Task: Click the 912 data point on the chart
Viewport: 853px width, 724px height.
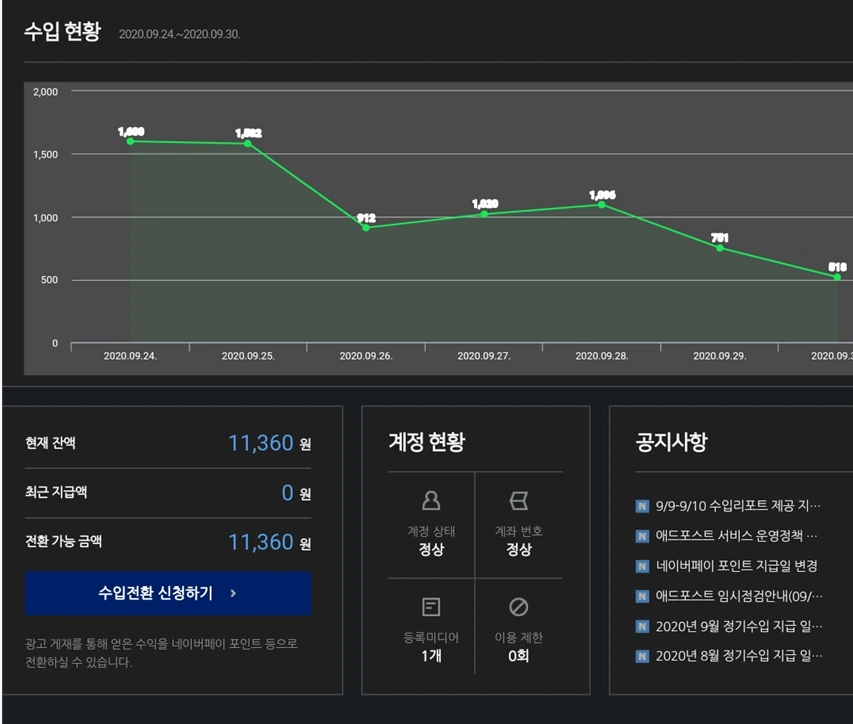Action: pos(366,228)
